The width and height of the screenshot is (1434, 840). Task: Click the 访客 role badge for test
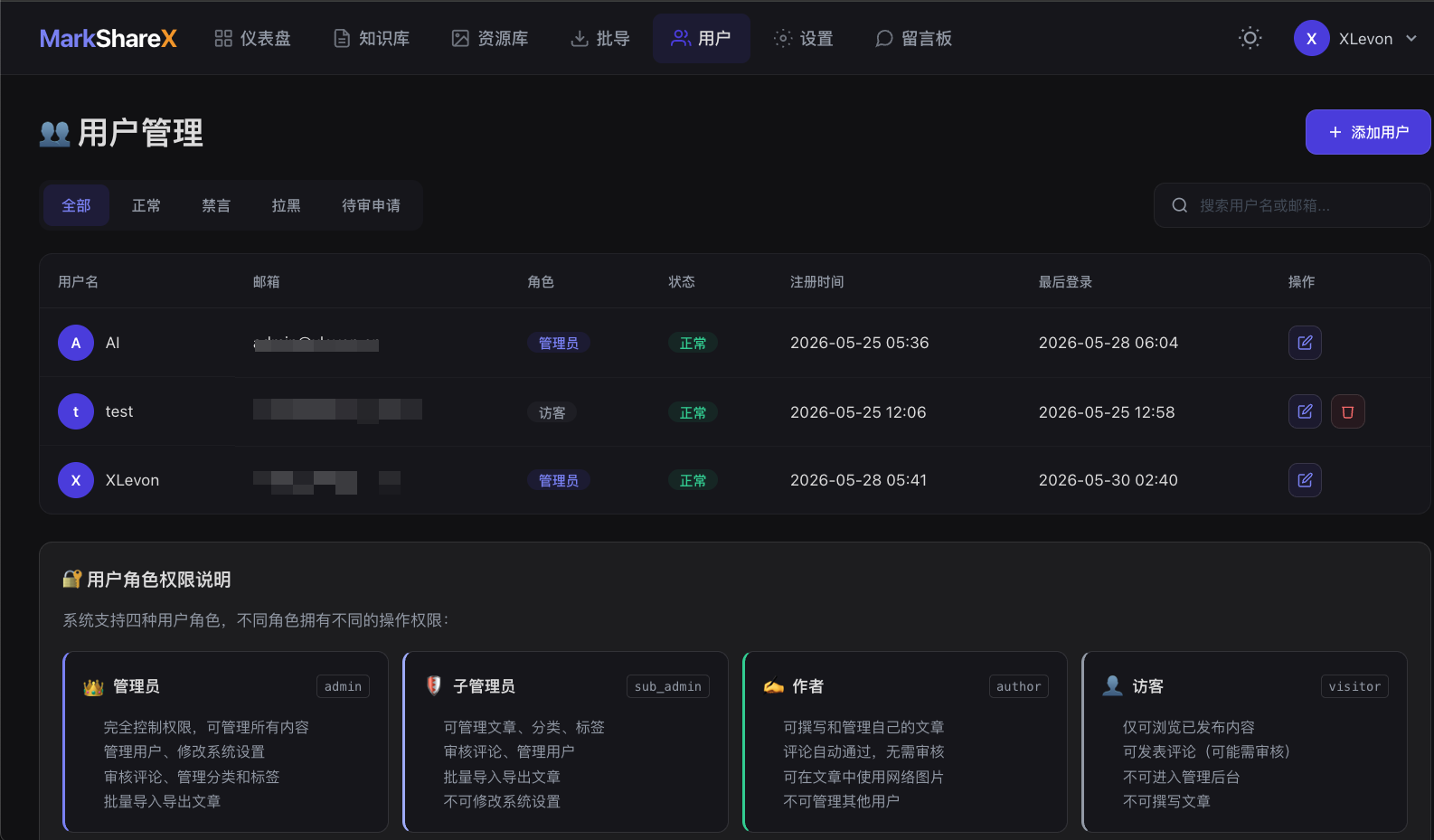click(x=552, y=412)
